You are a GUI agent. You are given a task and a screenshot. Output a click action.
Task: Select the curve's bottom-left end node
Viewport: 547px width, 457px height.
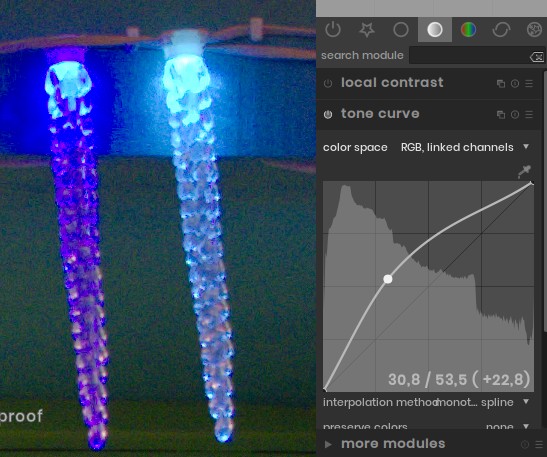pos(325,389)
